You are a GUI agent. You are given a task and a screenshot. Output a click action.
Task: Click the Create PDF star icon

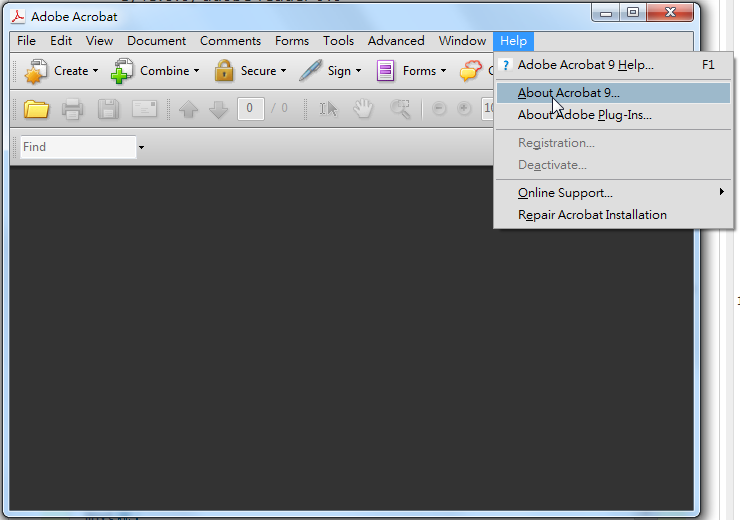(x=36, y=71)
